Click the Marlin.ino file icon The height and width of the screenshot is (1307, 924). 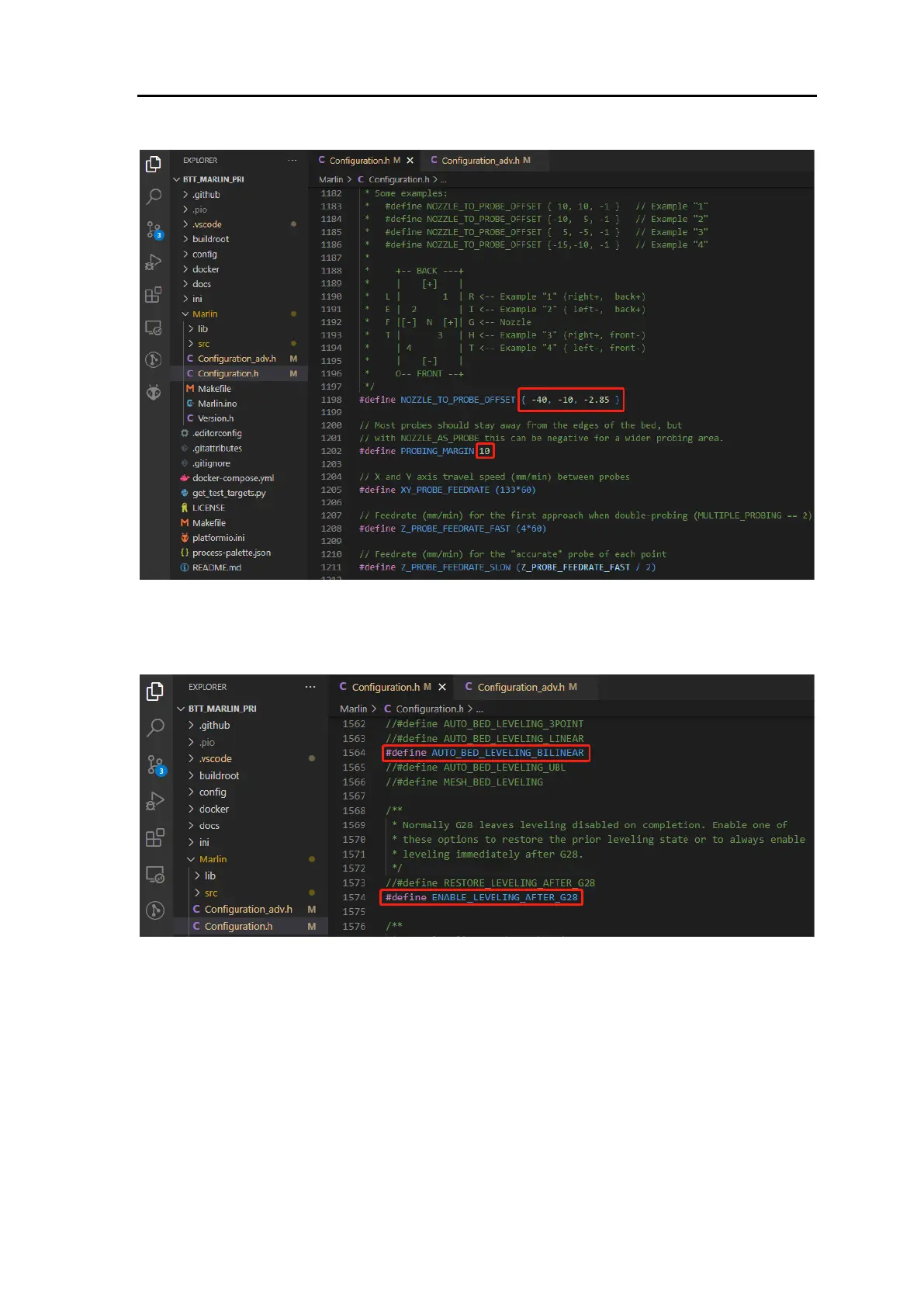click(190, 404)
